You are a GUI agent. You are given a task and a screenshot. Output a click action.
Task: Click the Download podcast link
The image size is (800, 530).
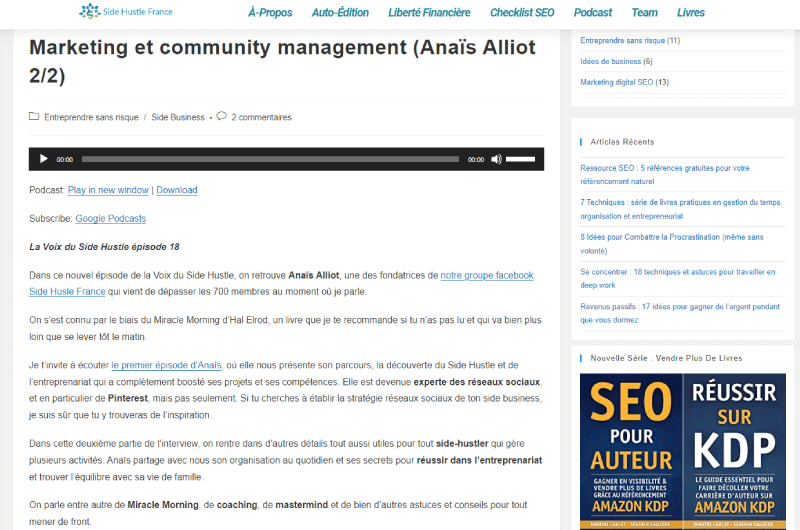[177, 190]
